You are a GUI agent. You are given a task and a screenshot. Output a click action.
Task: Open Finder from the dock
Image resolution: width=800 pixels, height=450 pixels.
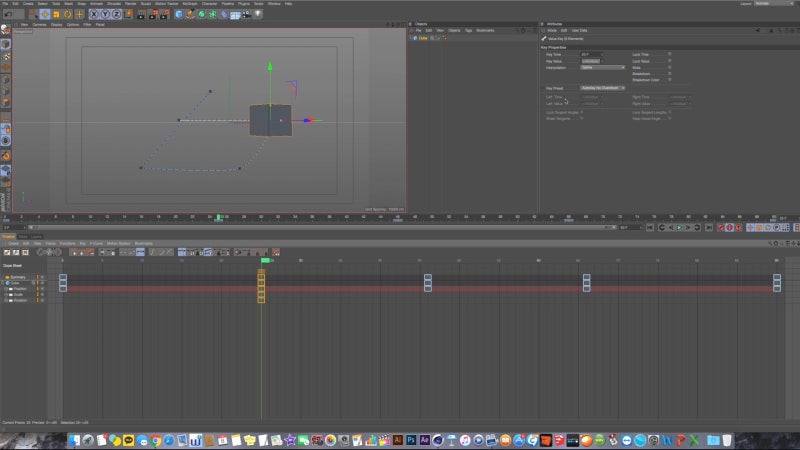[x=74, y=440]
